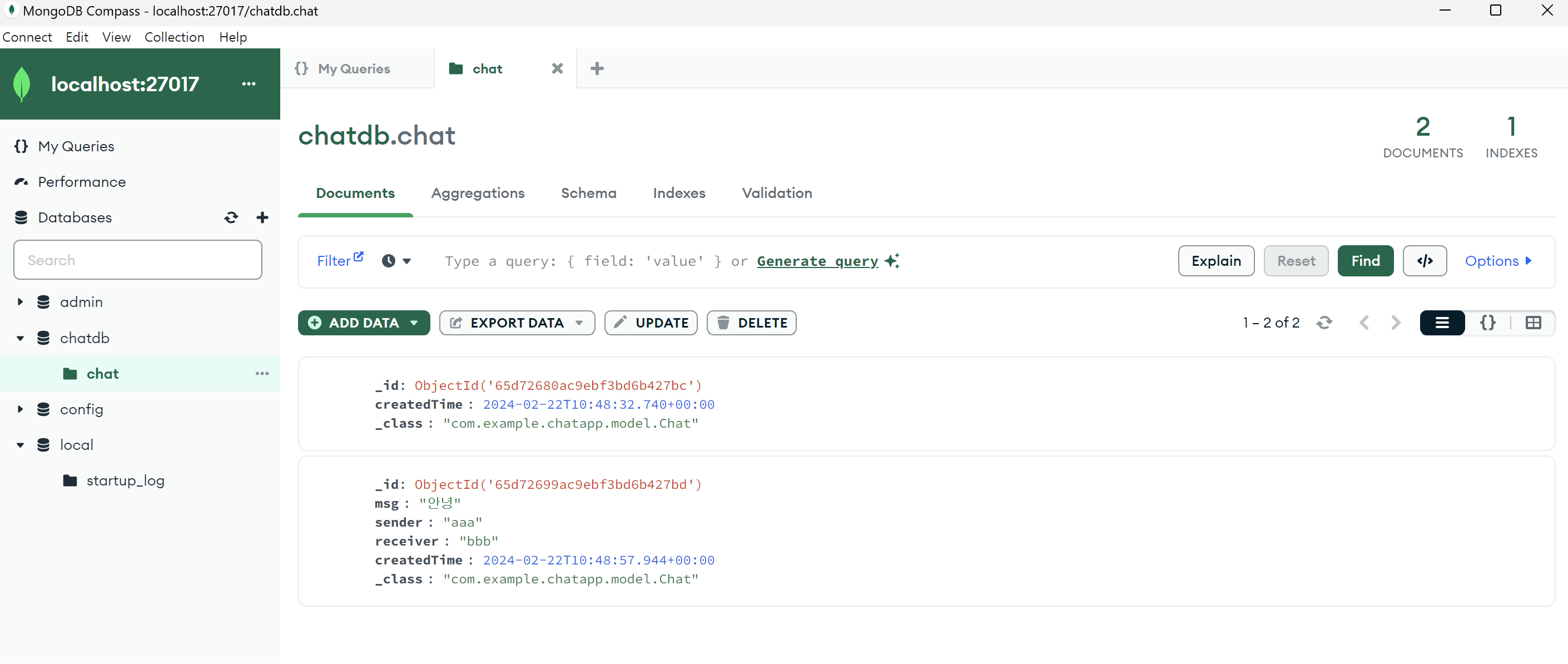Switch to the Aggregations tab

point(478,193)
